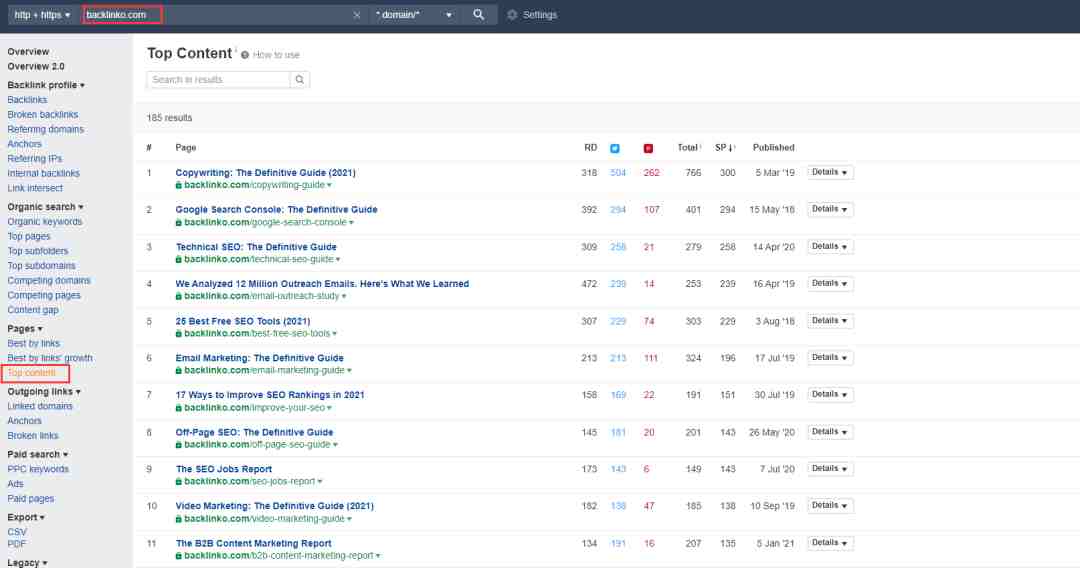Sort table by RD column header
The height and width of the screenshot is (568, 1080).
(x=590, y=147)
